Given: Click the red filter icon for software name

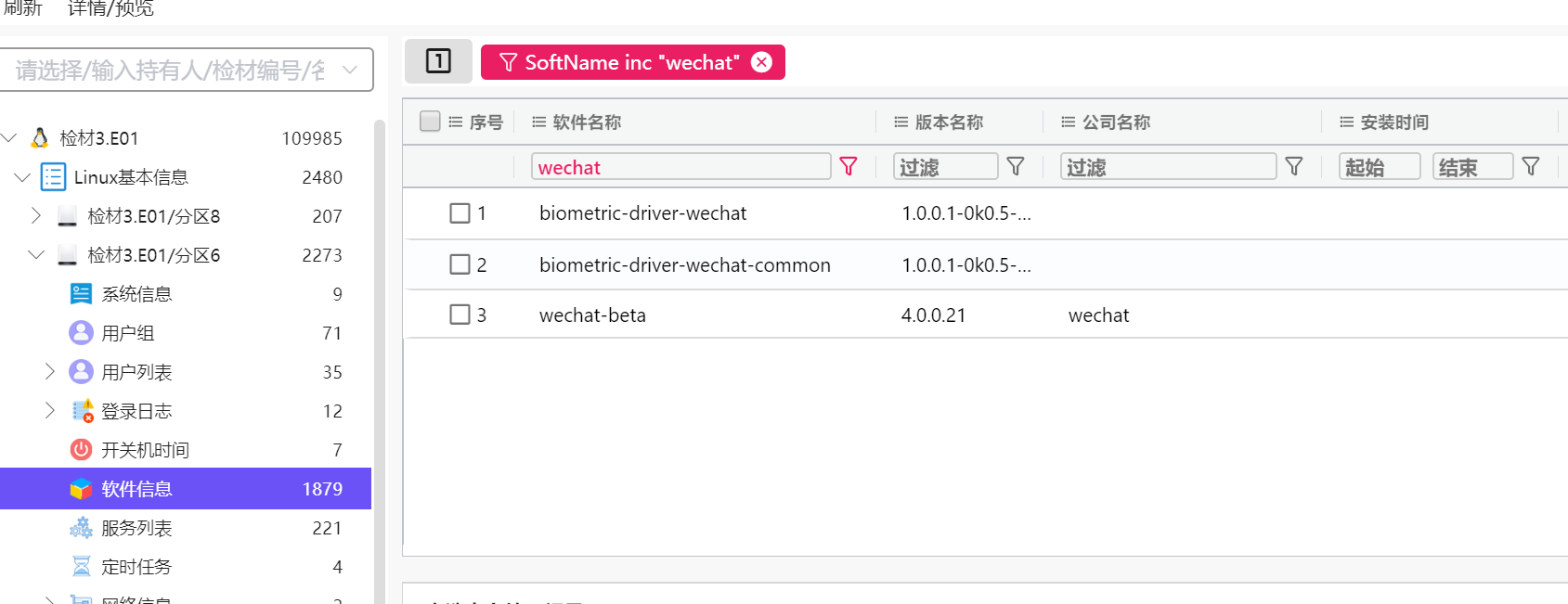Looking at the screenshot, I should point(848,166).
